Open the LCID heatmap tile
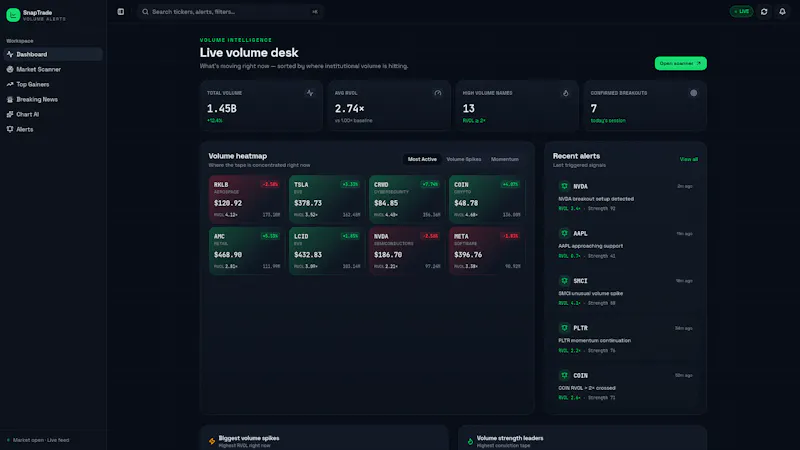Viewport: 800px width, 450px height. [x=327, y=251]
